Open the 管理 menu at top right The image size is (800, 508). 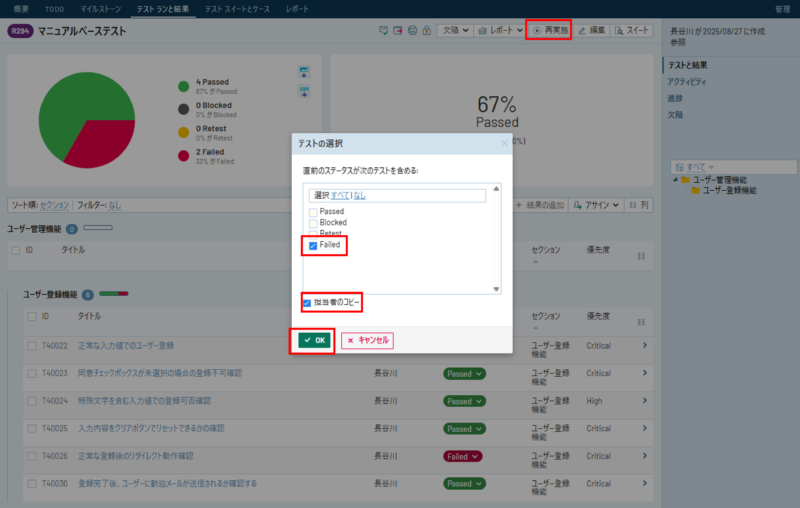[x=782, y=9]
